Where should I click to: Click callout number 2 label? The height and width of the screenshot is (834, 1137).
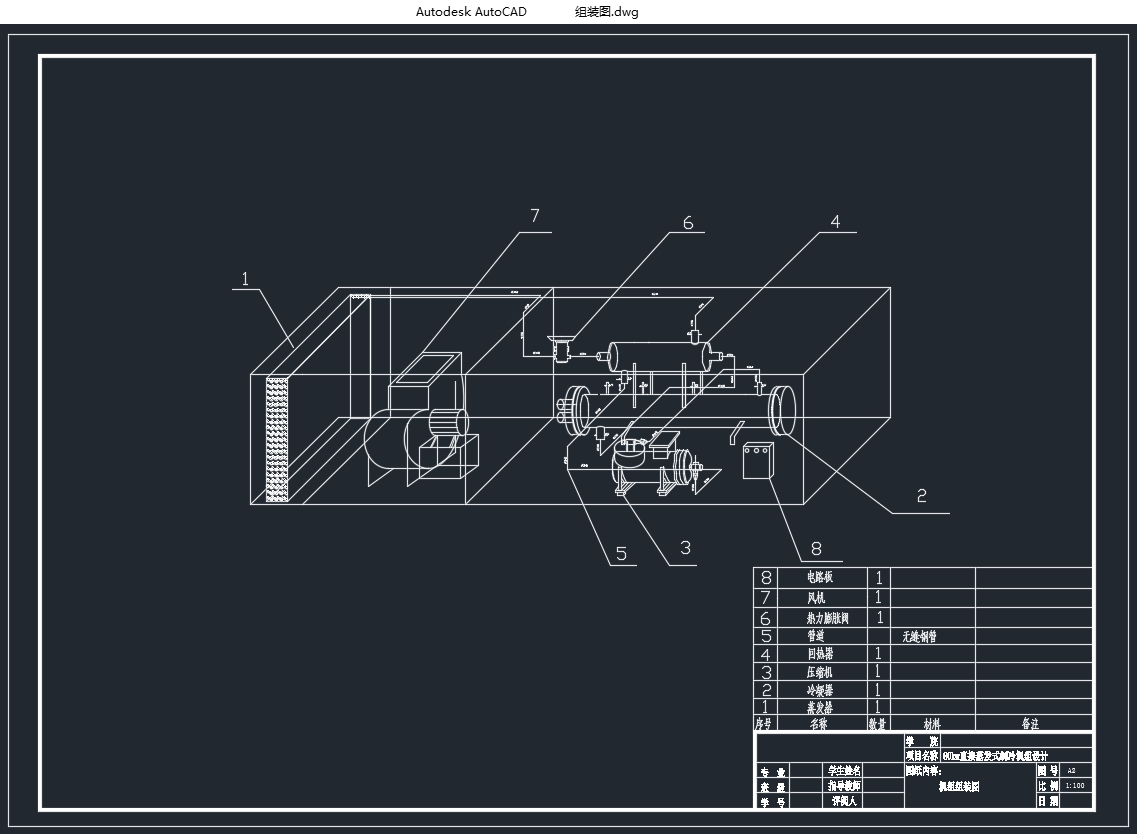point(921,496)
